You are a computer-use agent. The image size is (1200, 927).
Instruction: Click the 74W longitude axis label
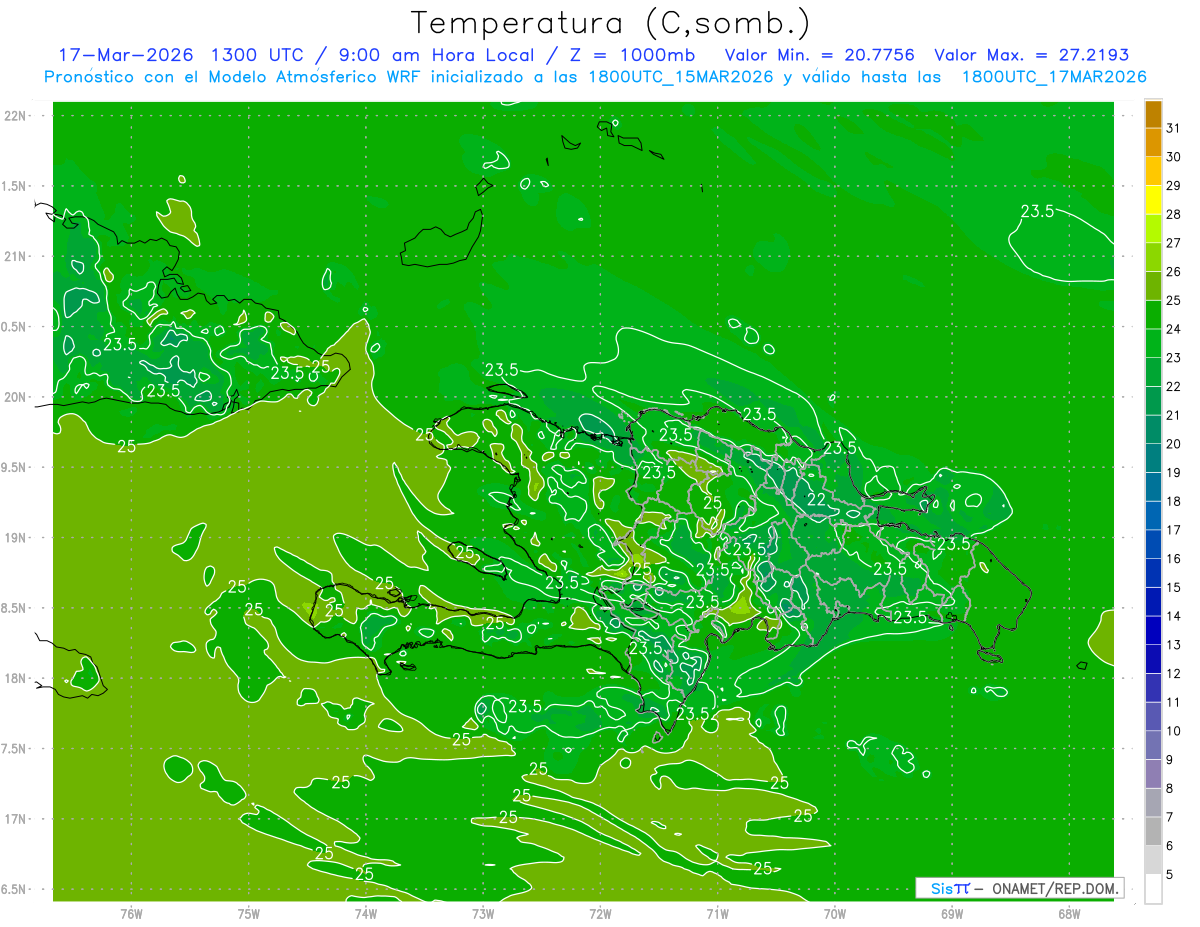366,914
